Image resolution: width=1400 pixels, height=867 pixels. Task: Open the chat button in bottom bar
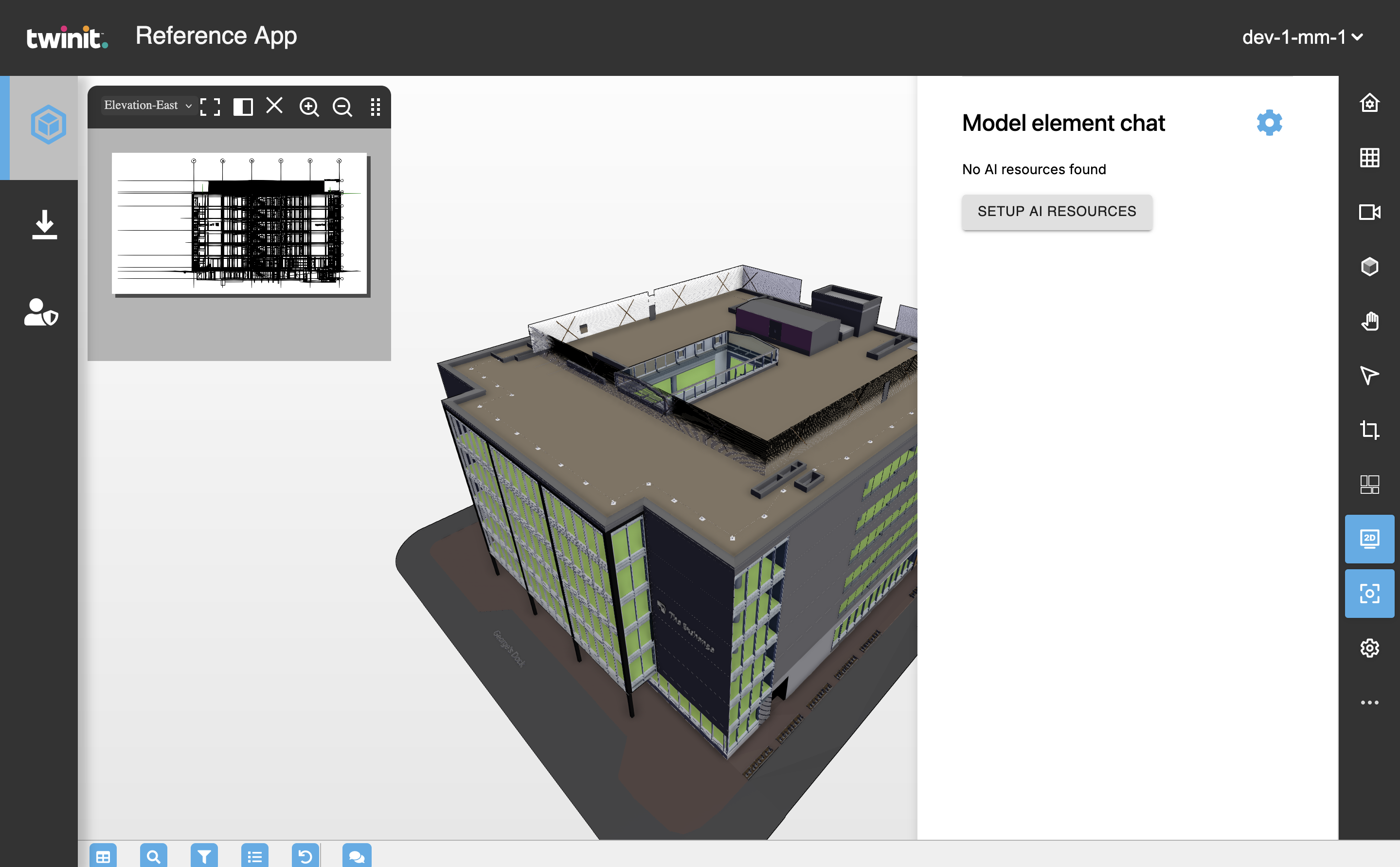[357, 856]
